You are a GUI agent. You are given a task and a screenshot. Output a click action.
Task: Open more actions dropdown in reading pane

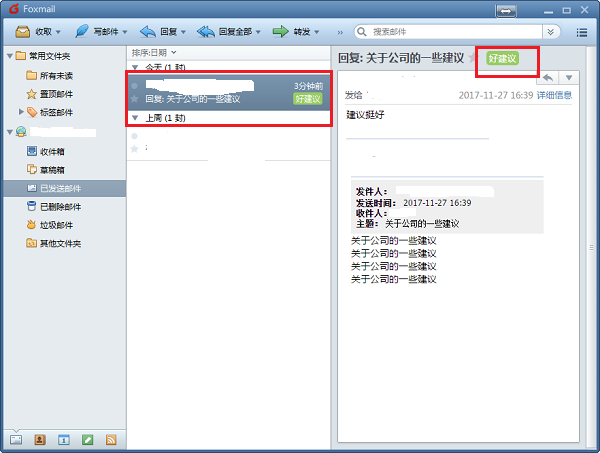pyautogui.click(x=569, y=78)
